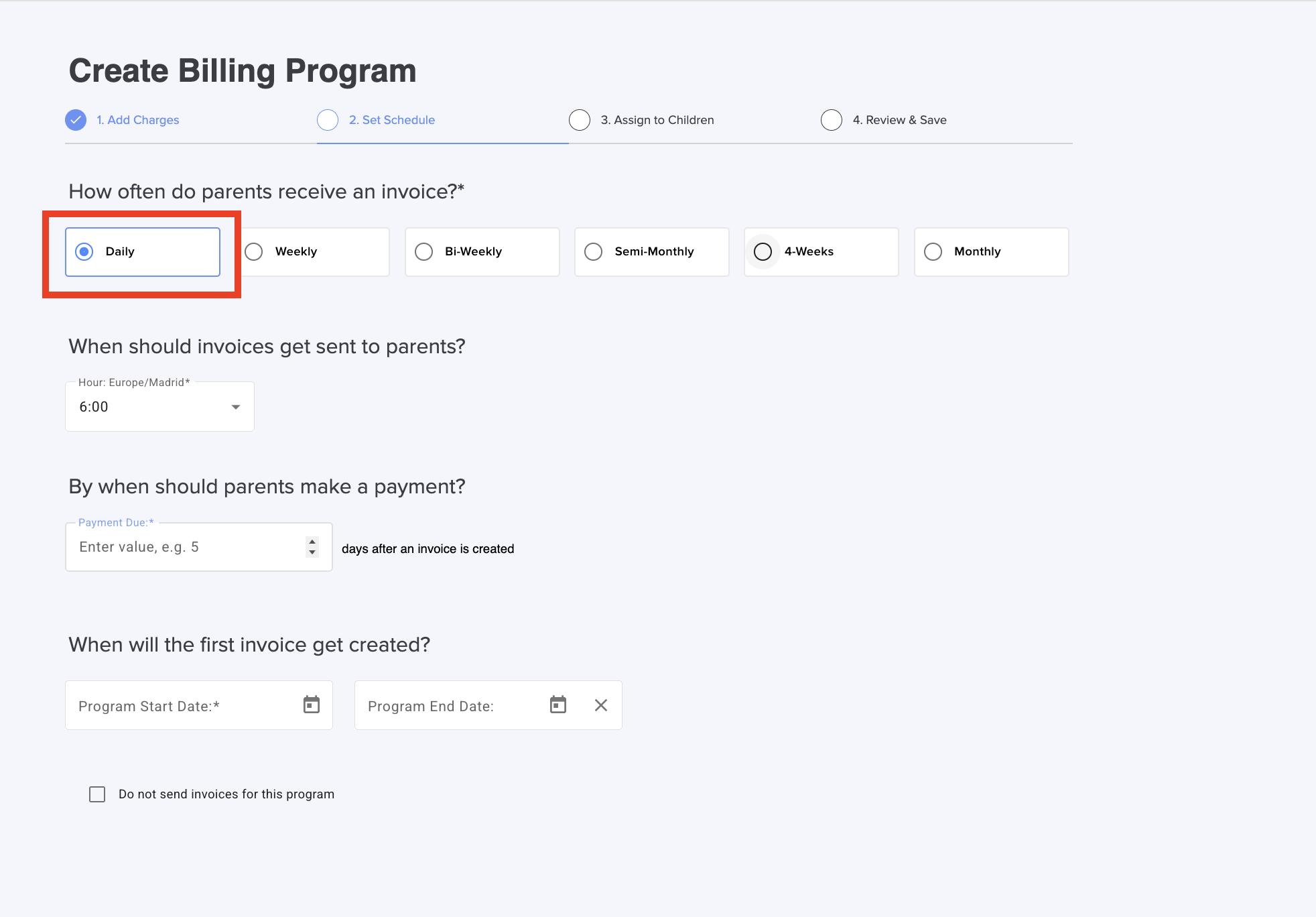
Task: Select the Daily radio option
Action: click(84, 252)
